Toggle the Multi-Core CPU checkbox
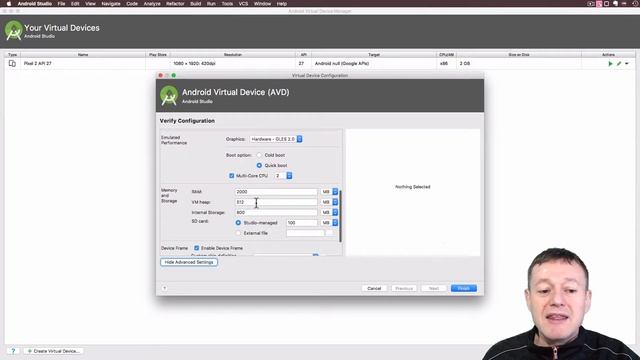Viewport: 640px width, 360px height. 231,176
